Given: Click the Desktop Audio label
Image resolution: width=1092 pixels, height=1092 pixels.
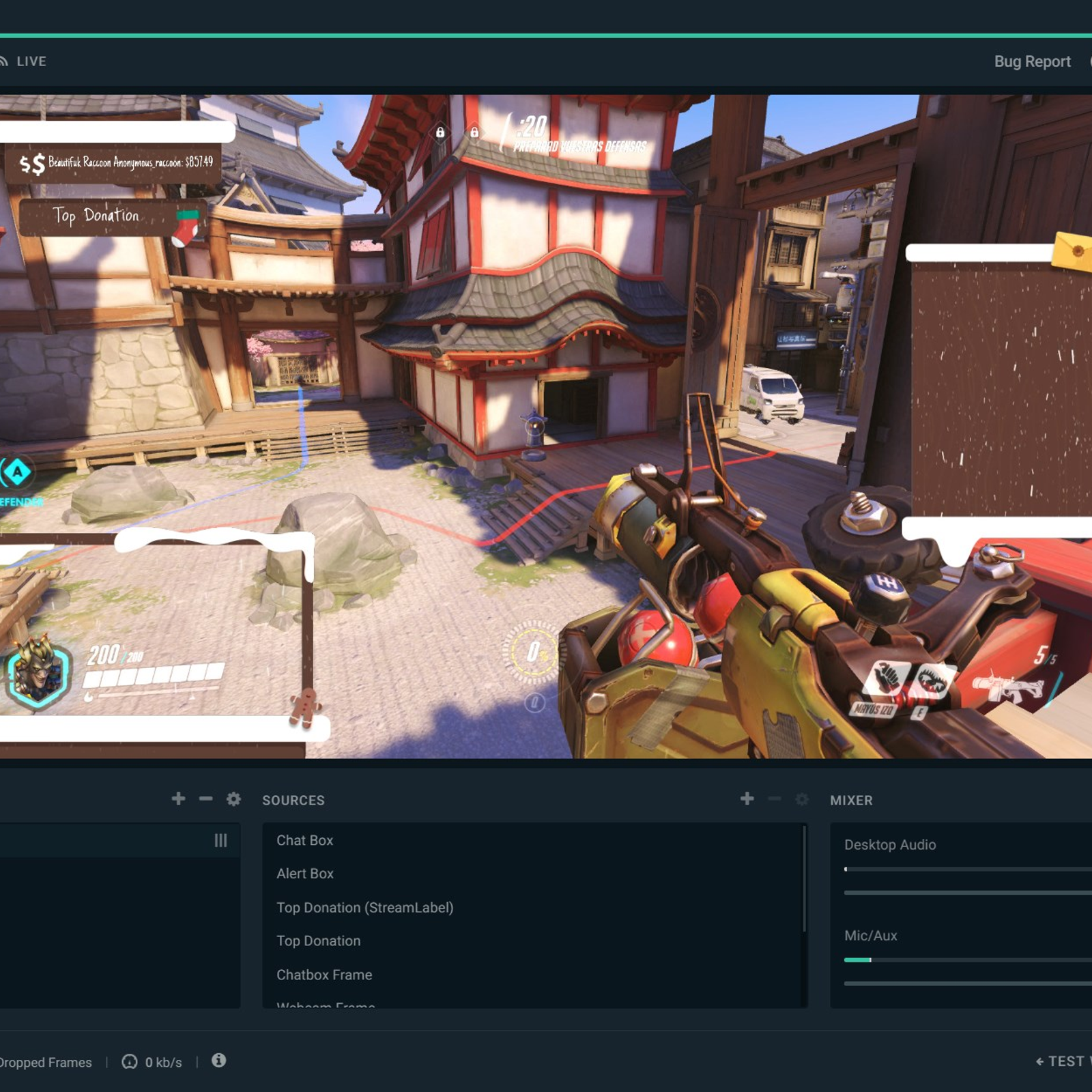Looking at the screenshot, I should point(890,845).
